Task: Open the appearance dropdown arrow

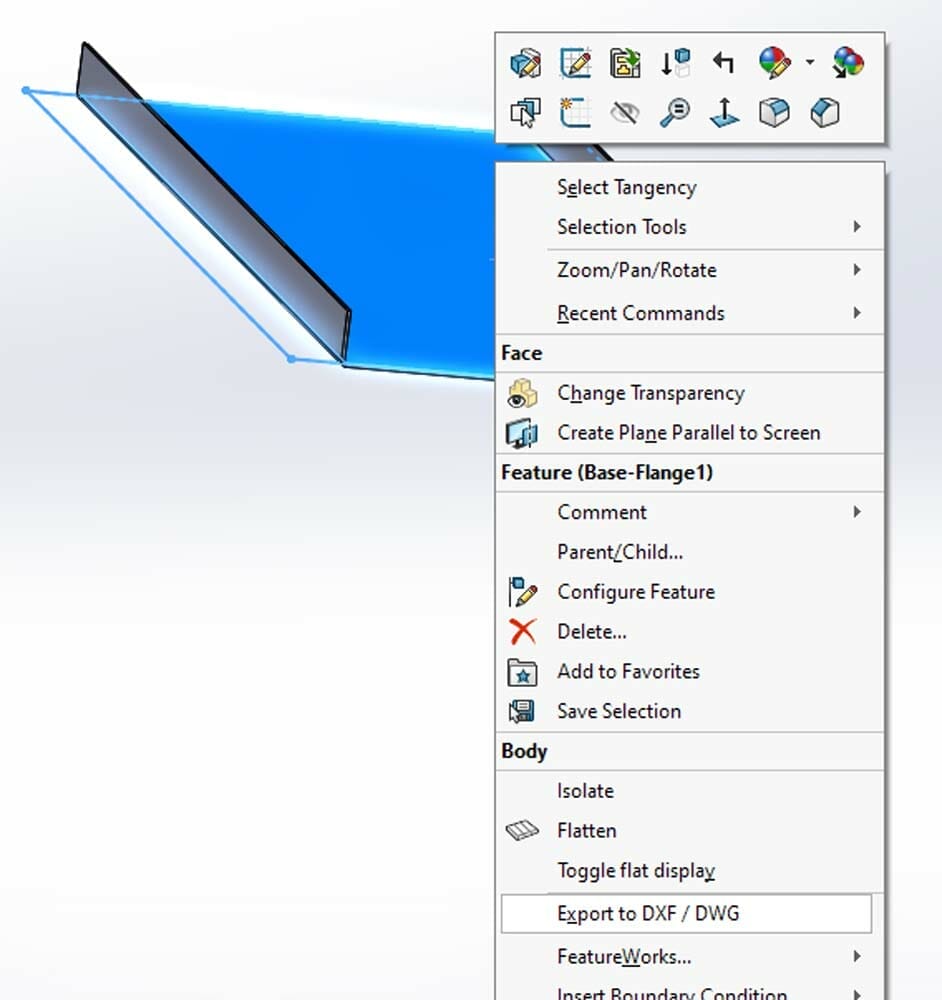Action: click(x=810, y=62)
